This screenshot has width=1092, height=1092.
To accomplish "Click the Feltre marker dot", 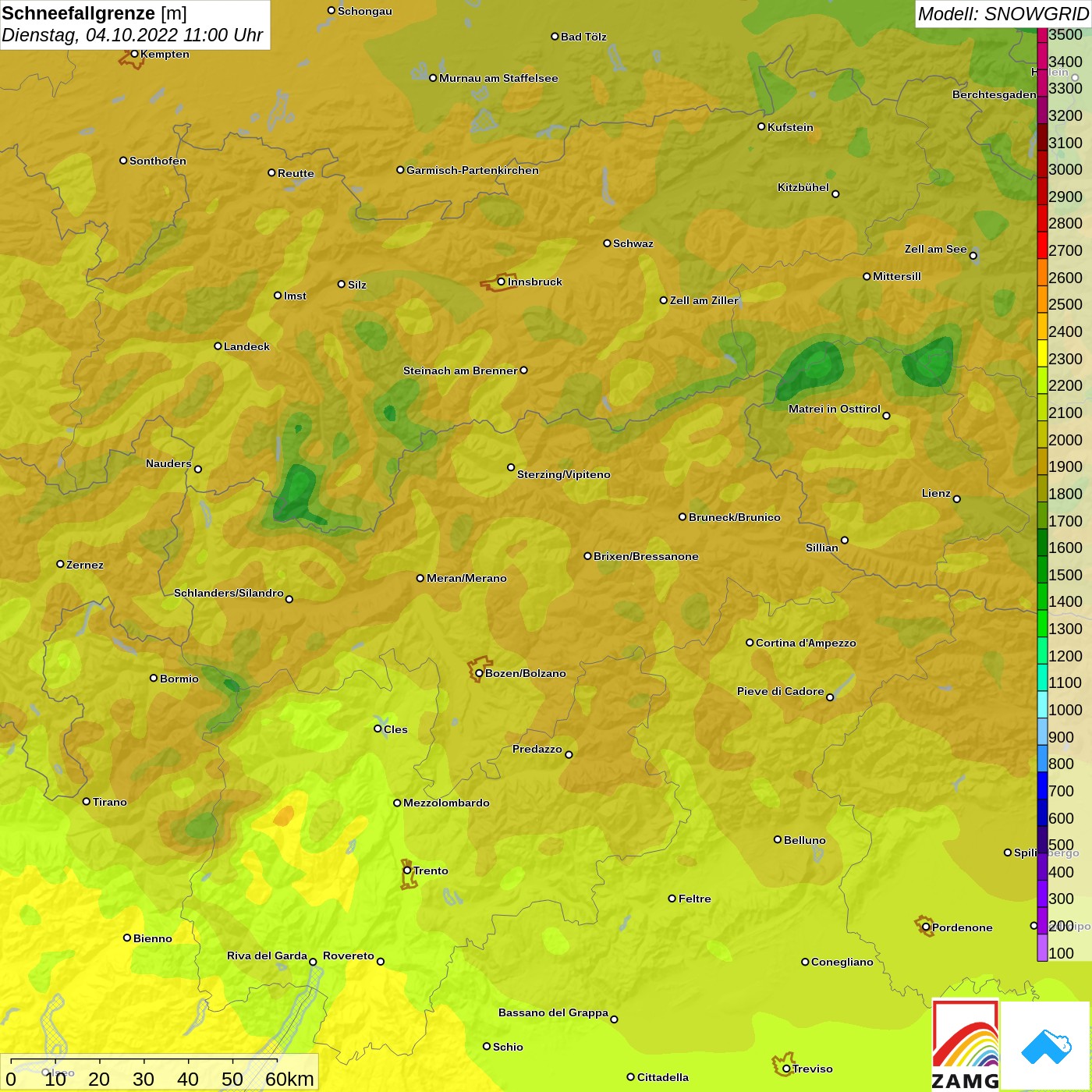I will point(672,899).
